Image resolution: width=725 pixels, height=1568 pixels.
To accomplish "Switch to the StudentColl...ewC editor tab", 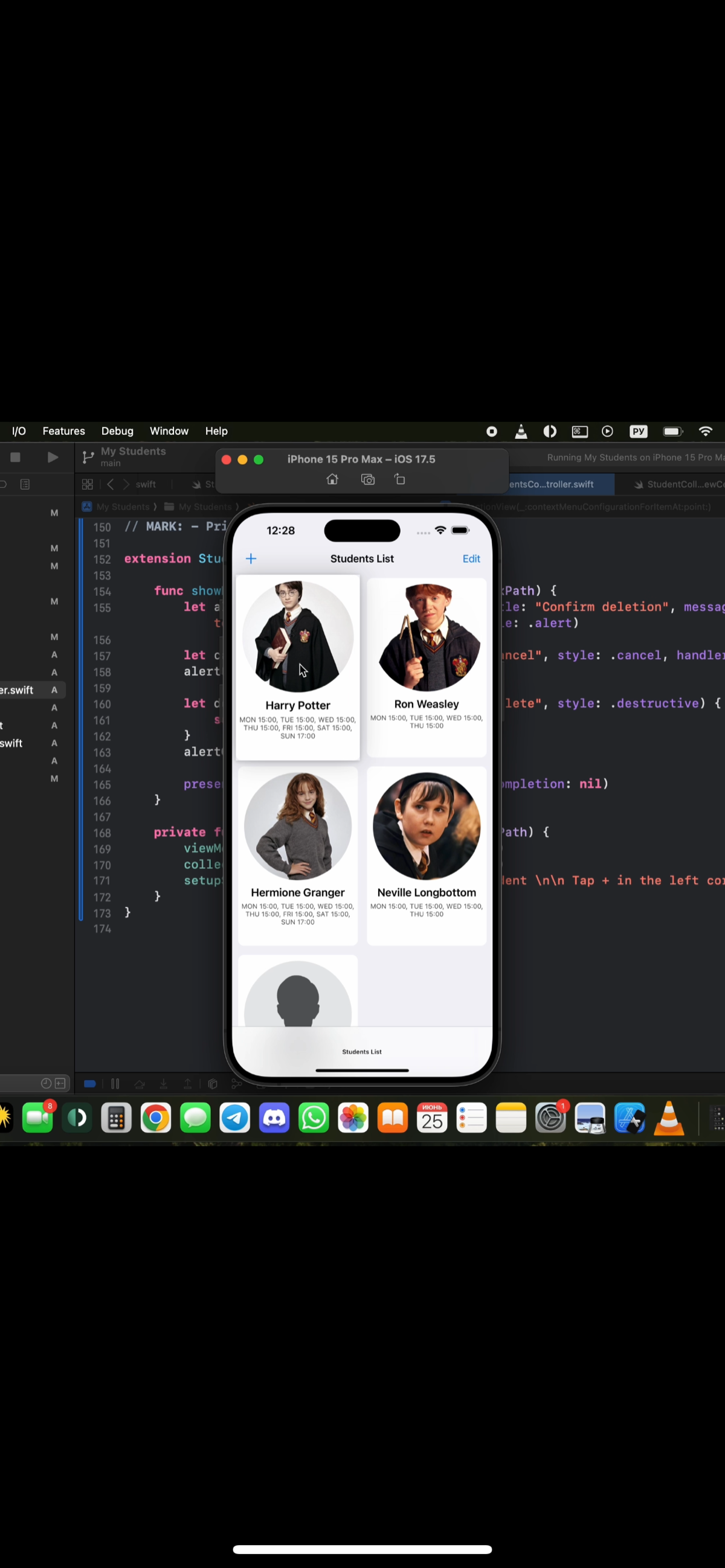I will coord(678,484).
